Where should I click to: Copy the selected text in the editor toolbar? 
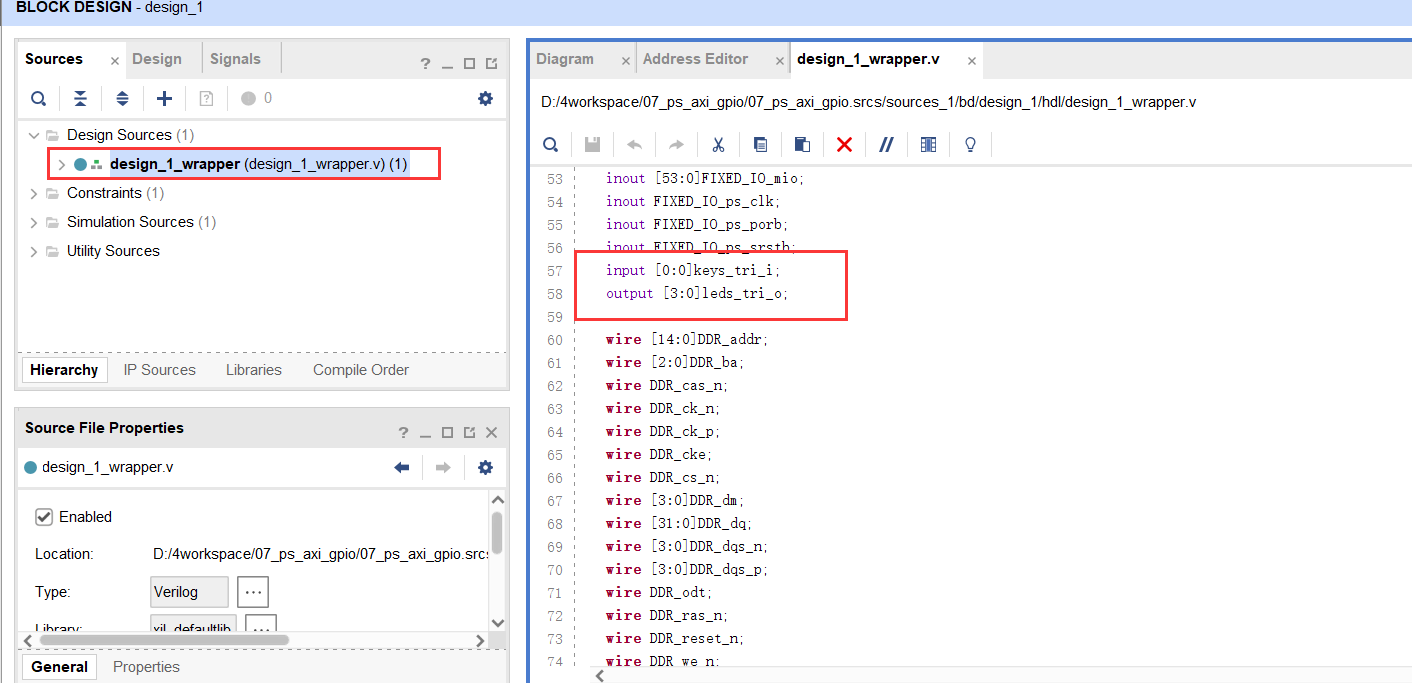point(760,144)
